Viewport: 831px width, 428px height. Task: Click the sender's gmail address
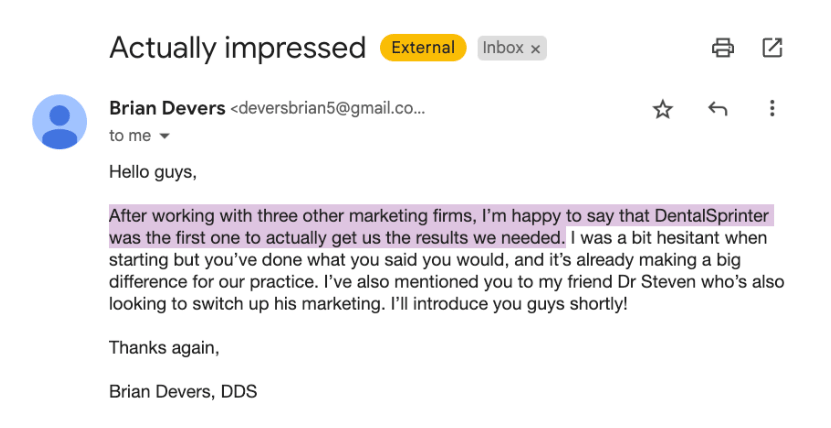tap(328, 109)
